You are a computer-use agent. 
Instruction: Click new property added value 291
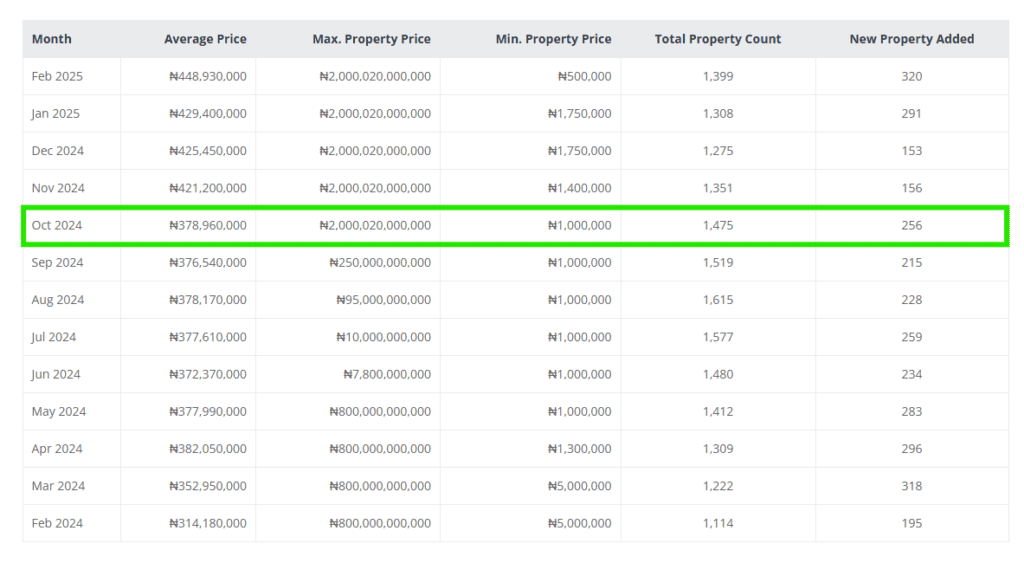[x=912, y=114]
